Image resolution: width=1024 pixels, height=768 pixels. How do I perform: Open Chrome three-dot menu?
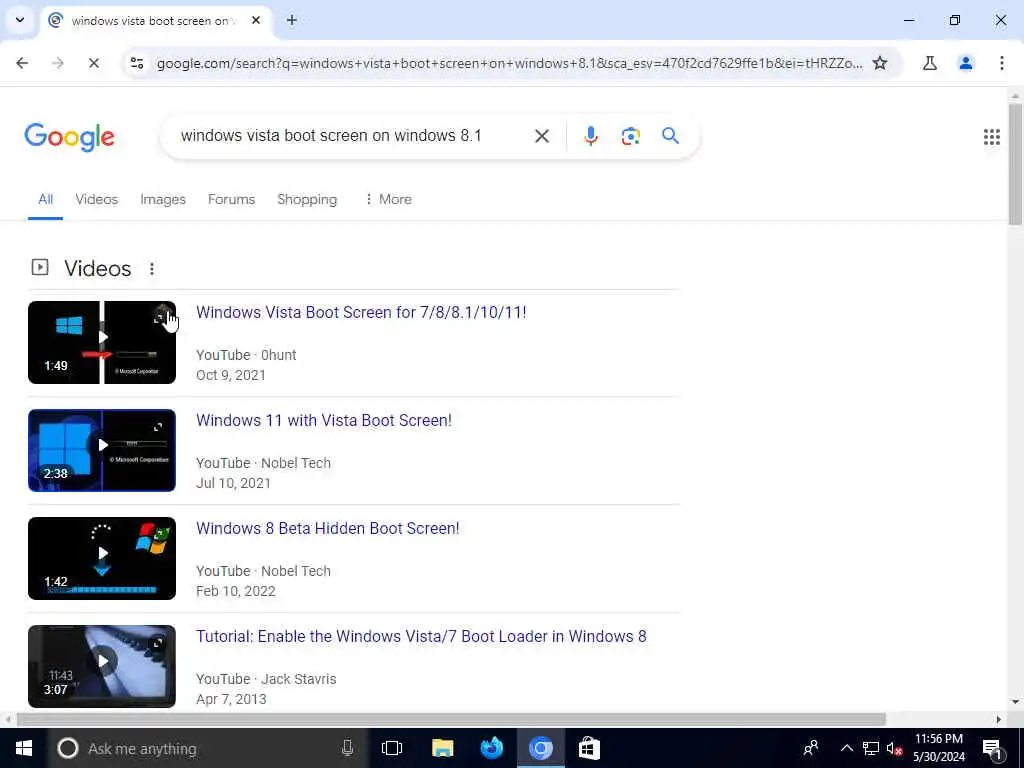pos(1002,63)
